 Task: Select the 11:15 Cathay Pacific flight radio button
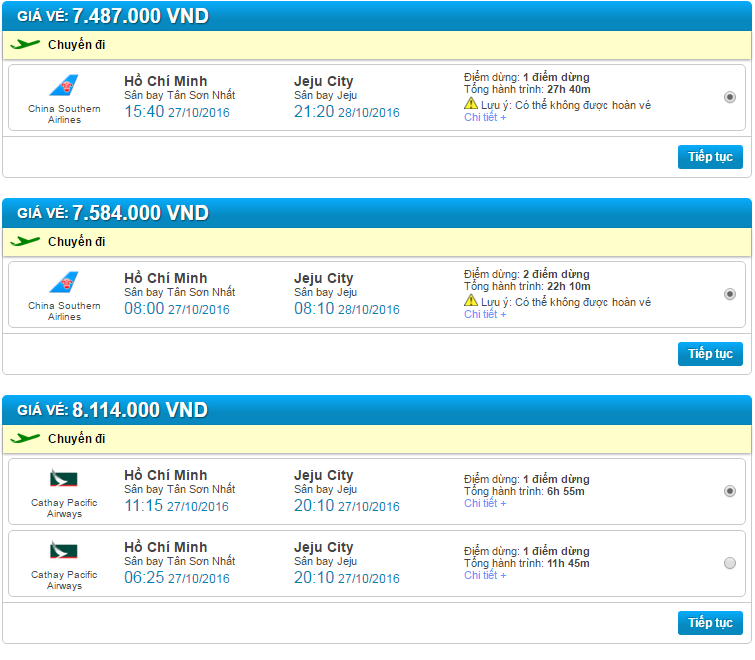[729, 491]
